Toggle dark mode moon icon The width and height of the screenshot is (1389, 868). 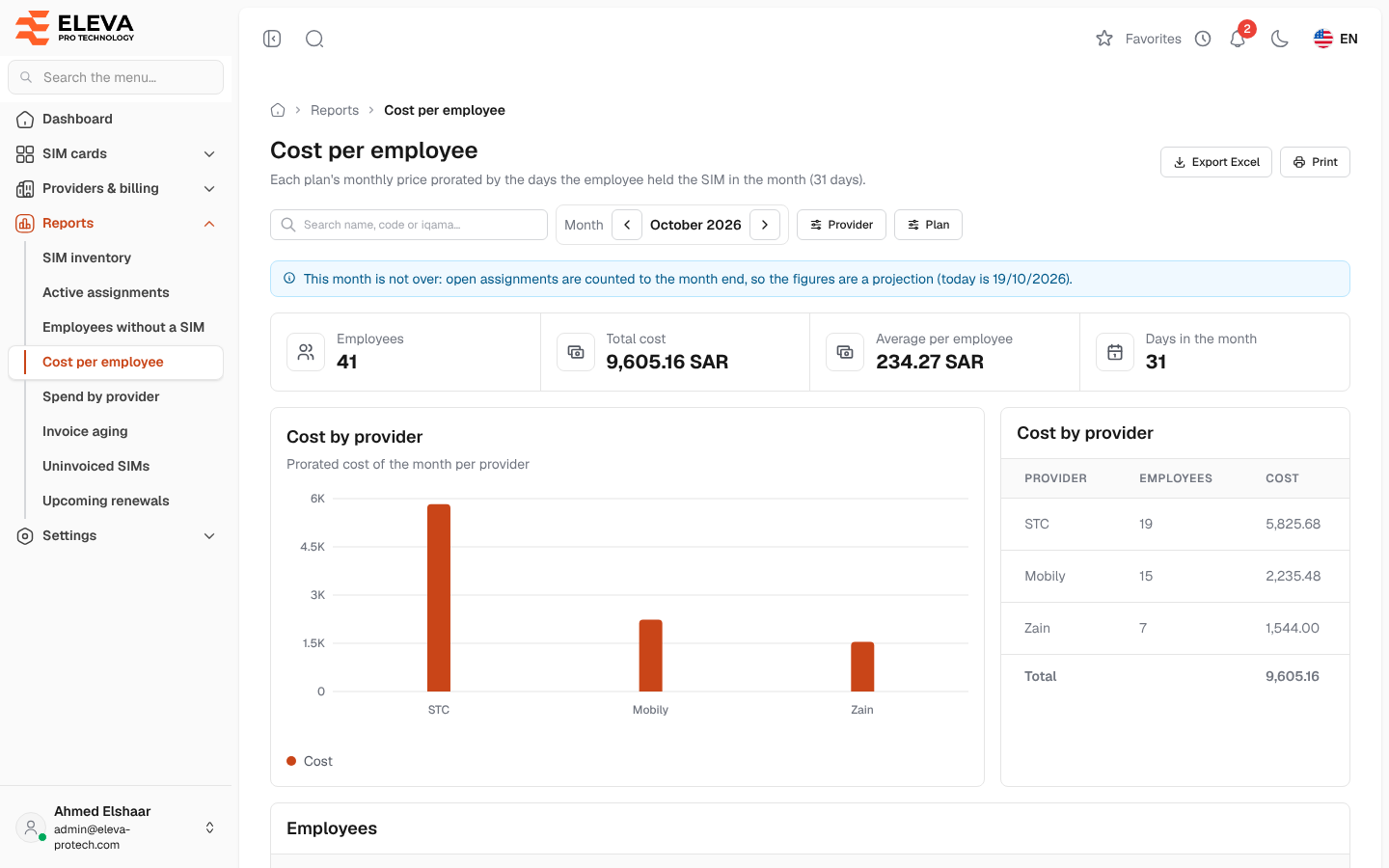(1280, 39)
